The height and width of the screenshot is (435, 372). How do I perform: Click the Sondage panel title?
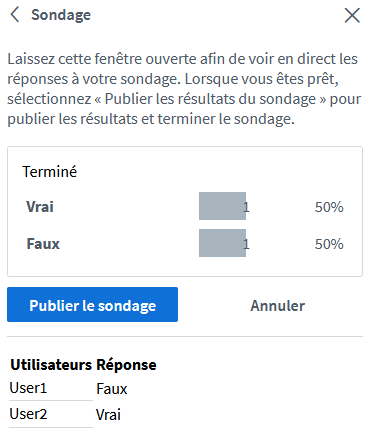[61, 15]
